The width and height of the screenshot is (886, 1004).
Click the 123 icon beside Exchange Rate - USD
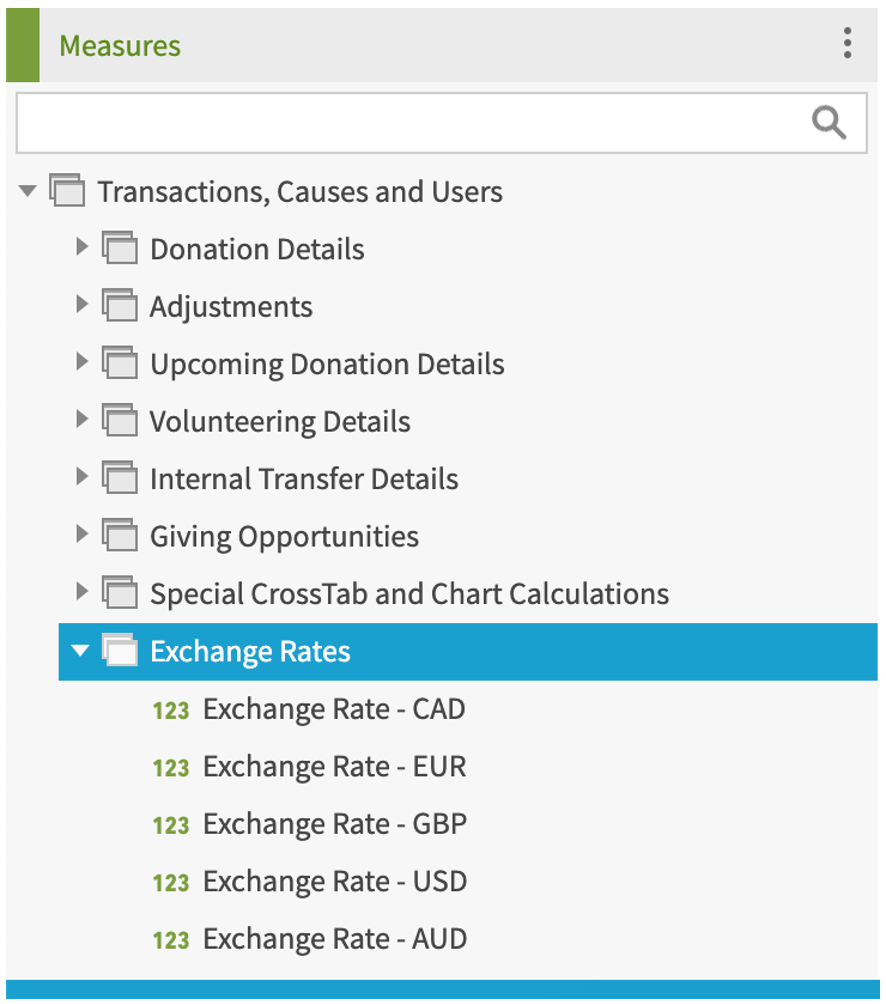pos(170,882)
